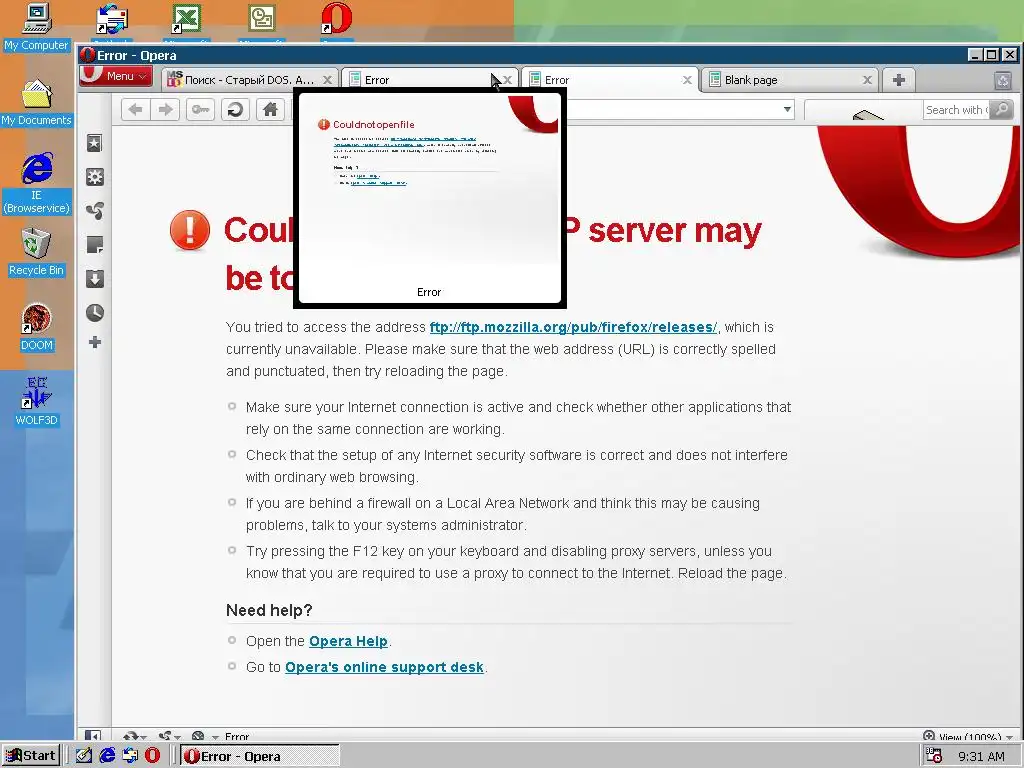Close the Поиск - Старый DOS tab
This screenshot has height=768, width=1024.
(328, 80)
